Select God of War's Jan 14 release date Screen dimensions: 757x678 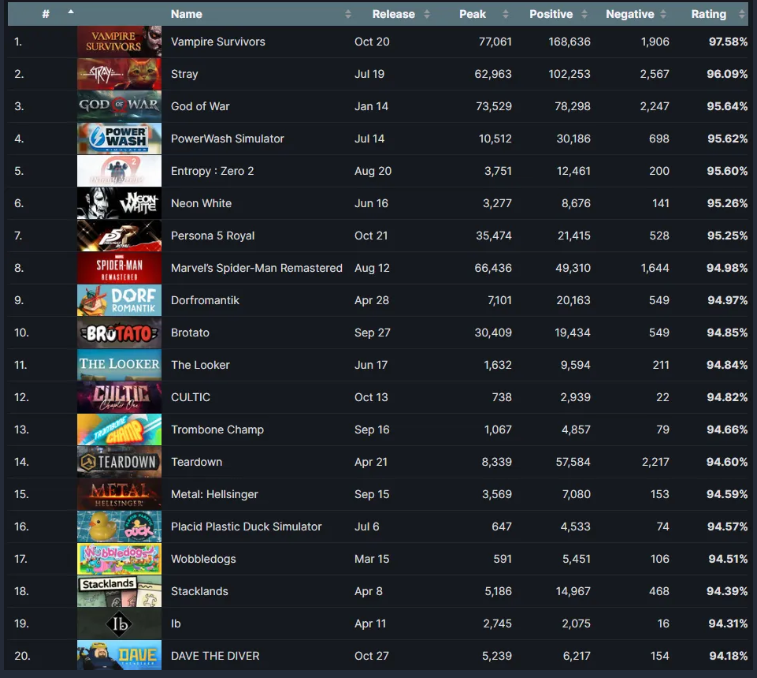tap(371, 106)
